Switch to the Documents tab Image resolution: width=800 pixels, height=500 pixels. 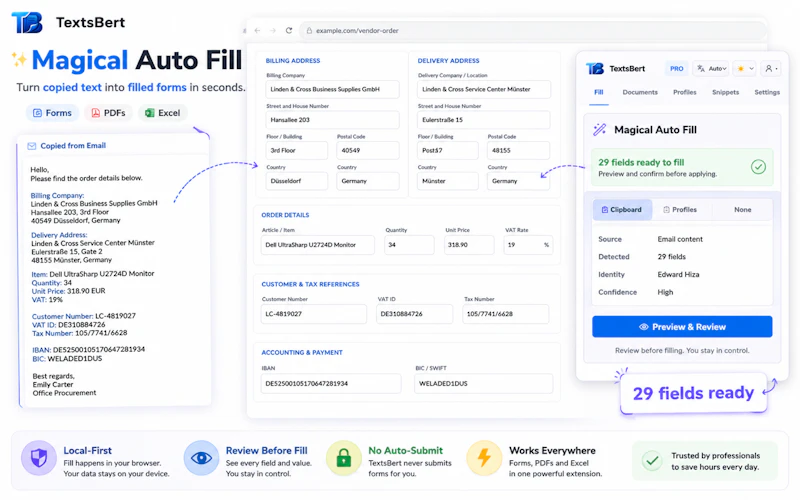pyautogui.click(x=640, y=92)
